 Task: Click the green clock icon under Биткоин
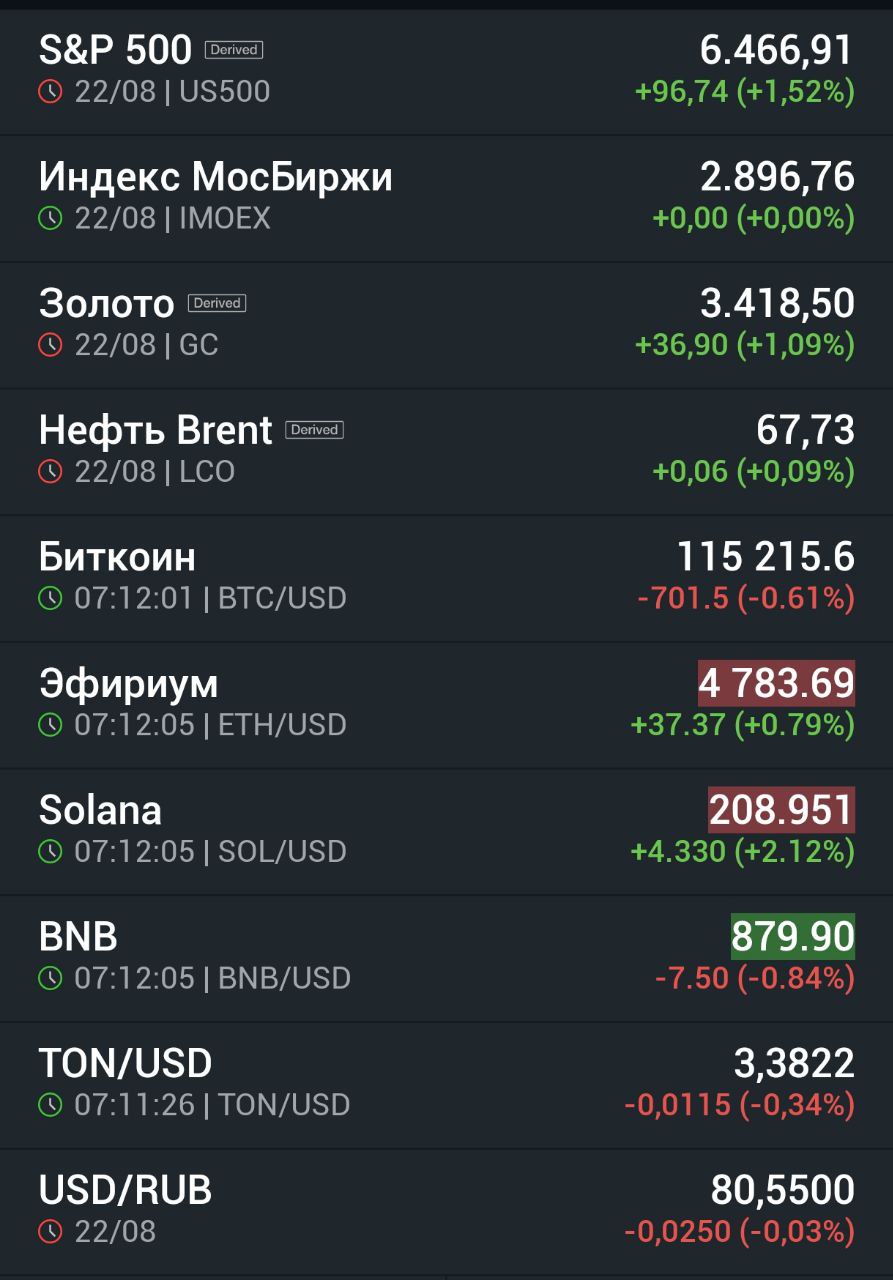point(50,598)
